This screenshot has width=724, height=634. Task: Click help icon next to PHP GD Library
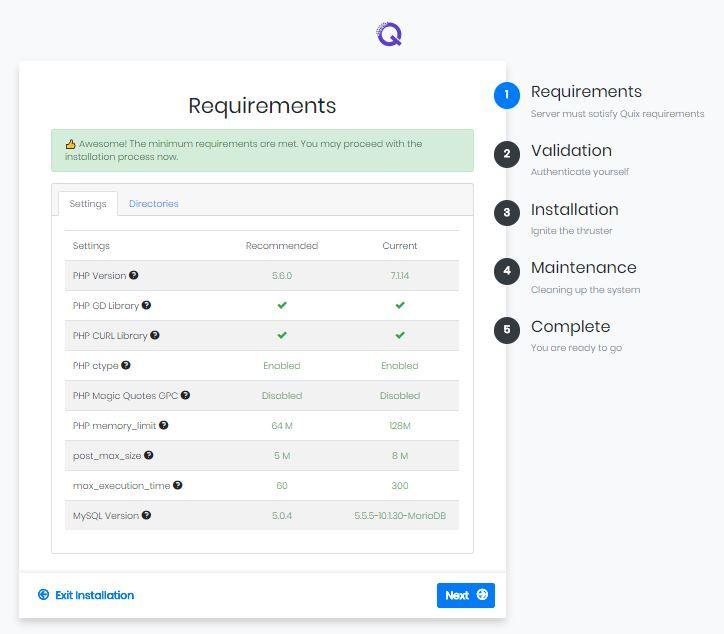pos(146,305)
